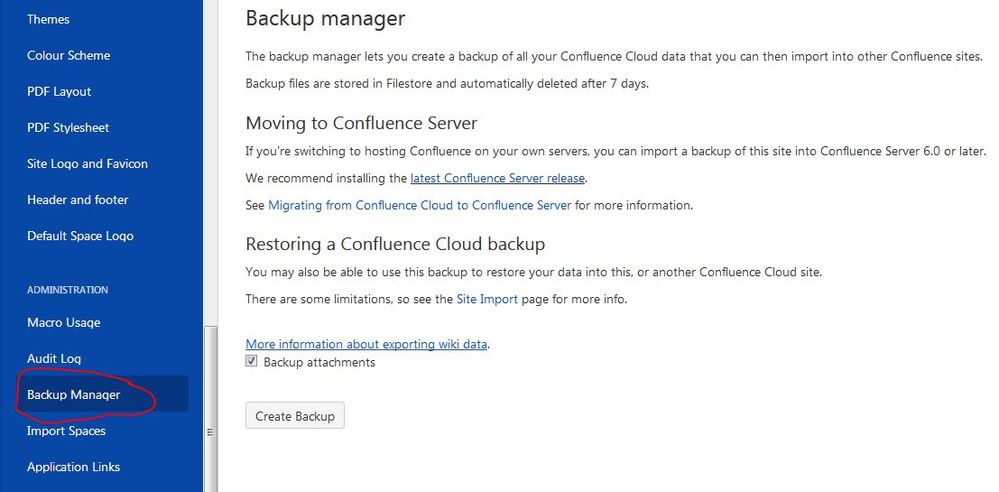The image size is (999, 492).
Task: Click the sidebar resize handle
Action: coord(210,432)
